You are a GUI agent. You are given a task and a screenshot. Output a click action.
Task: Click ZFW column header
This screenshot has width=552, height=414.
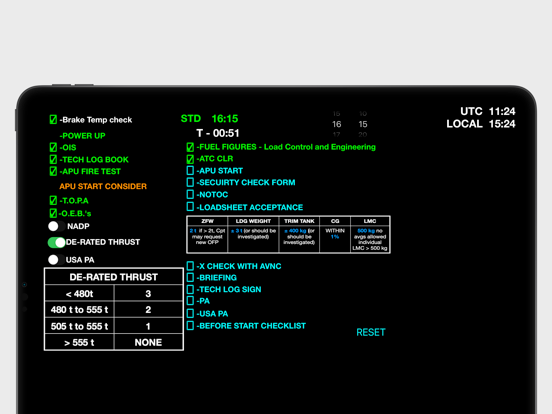(207, 221)
